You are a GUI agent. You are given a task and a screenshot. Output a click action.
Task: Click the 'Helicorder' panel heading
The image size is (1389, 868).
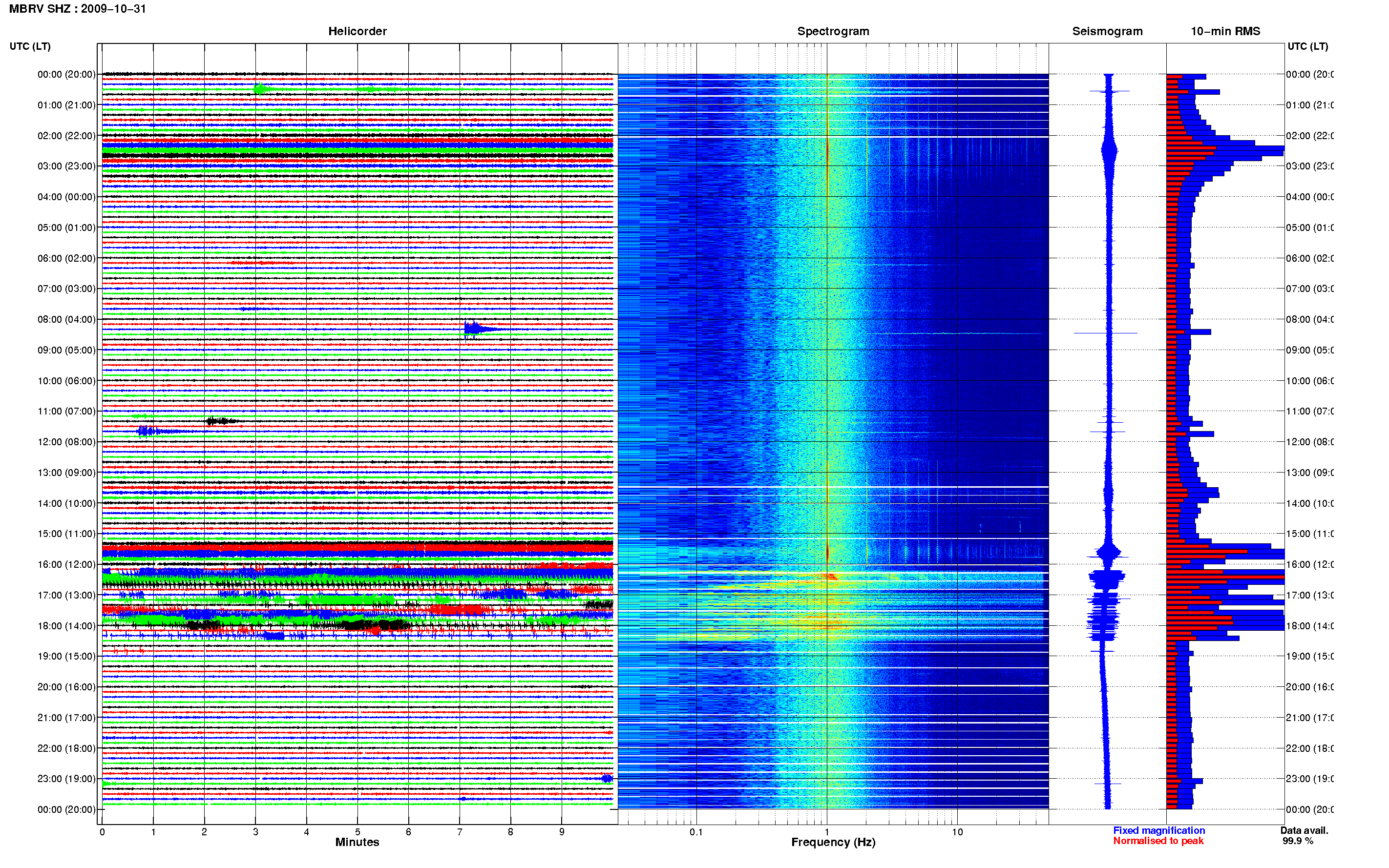point(357,31)
